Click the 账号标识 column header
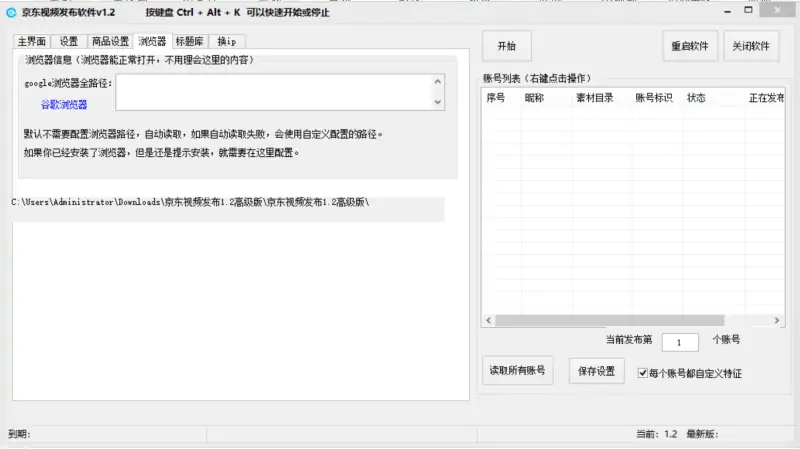The width and height of the screenshot is (800, 449). point(654,98)
